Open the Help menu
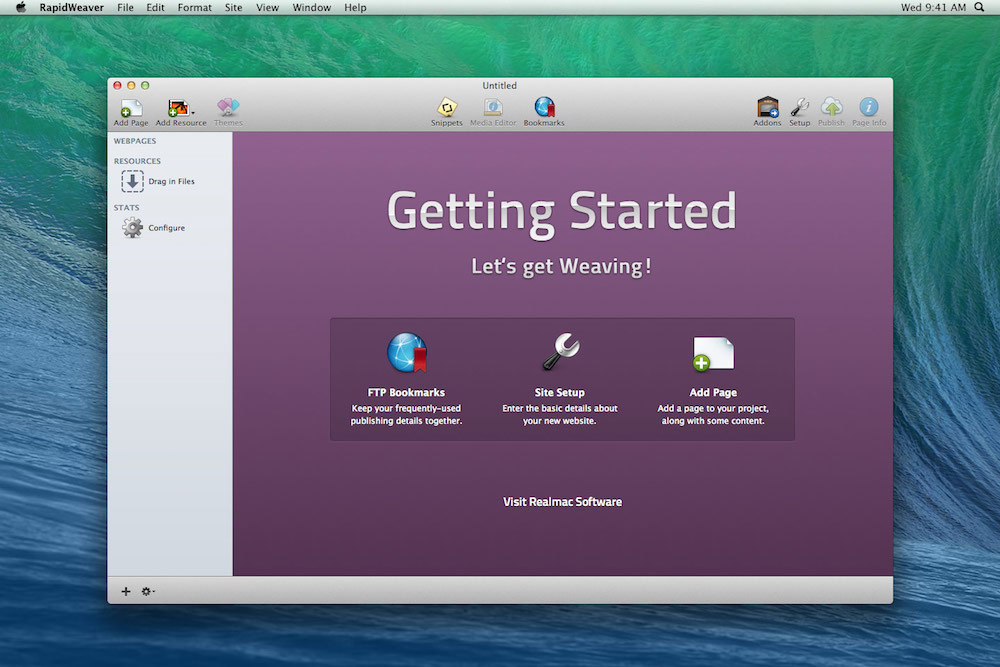Image resolution: width=1000 pixels, height=667 pixels. (355, 8)
